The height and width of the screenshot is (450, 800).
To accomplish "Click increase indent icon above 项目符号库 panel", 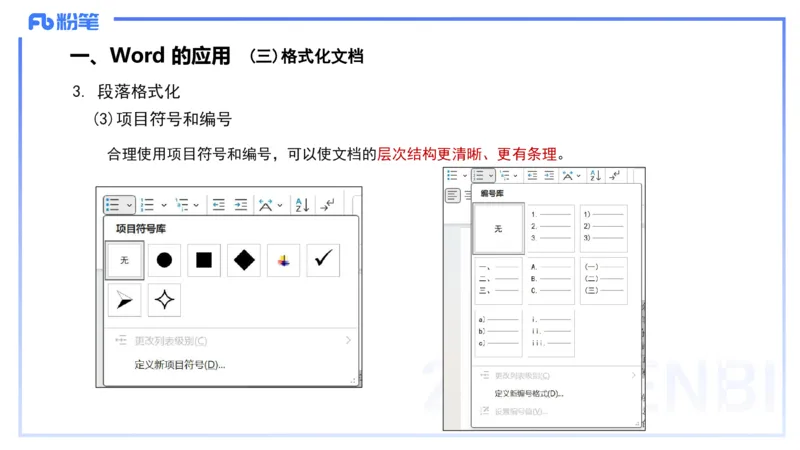I will [x=241, y=205].
